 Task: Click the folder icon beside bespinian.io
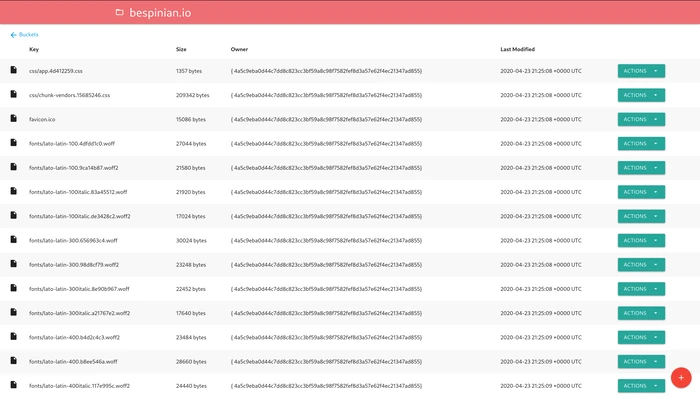click(x=119, y=13)
